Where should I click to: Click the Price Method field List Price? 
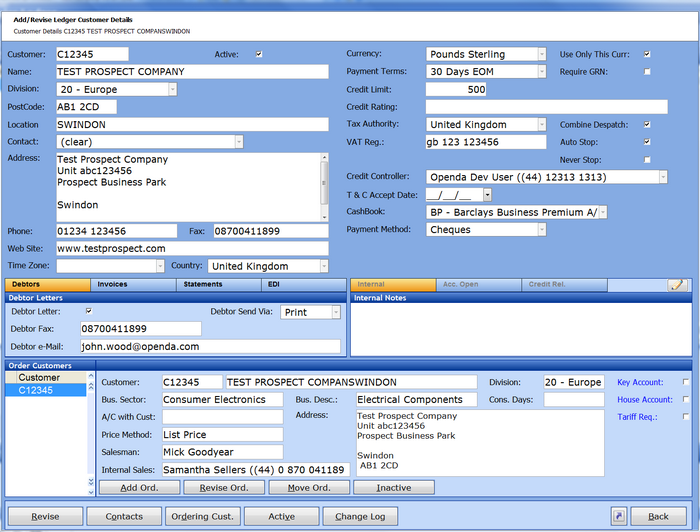[222, 435]
